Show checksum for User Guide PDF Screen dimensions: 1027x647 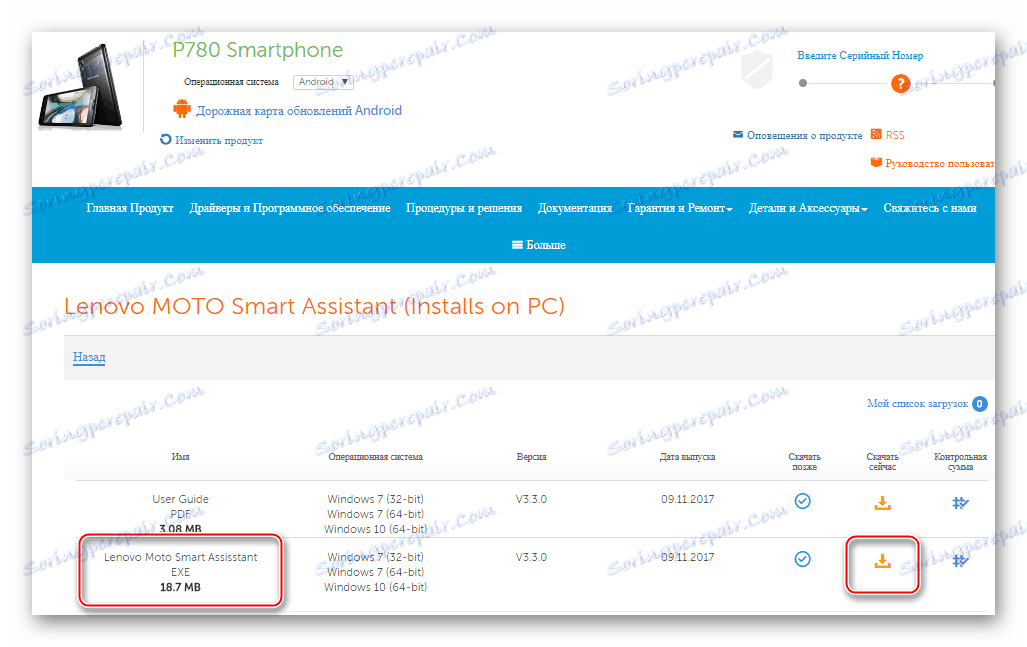(x=960, y=503)
